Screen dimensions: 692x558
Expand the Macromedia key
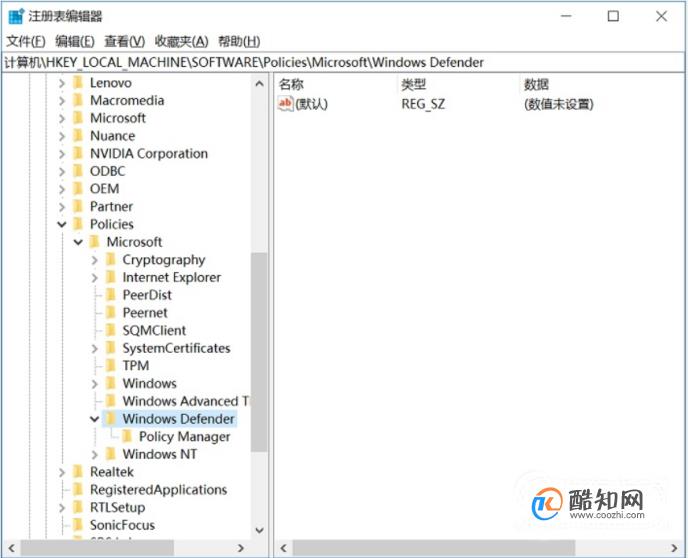[62, 101]
